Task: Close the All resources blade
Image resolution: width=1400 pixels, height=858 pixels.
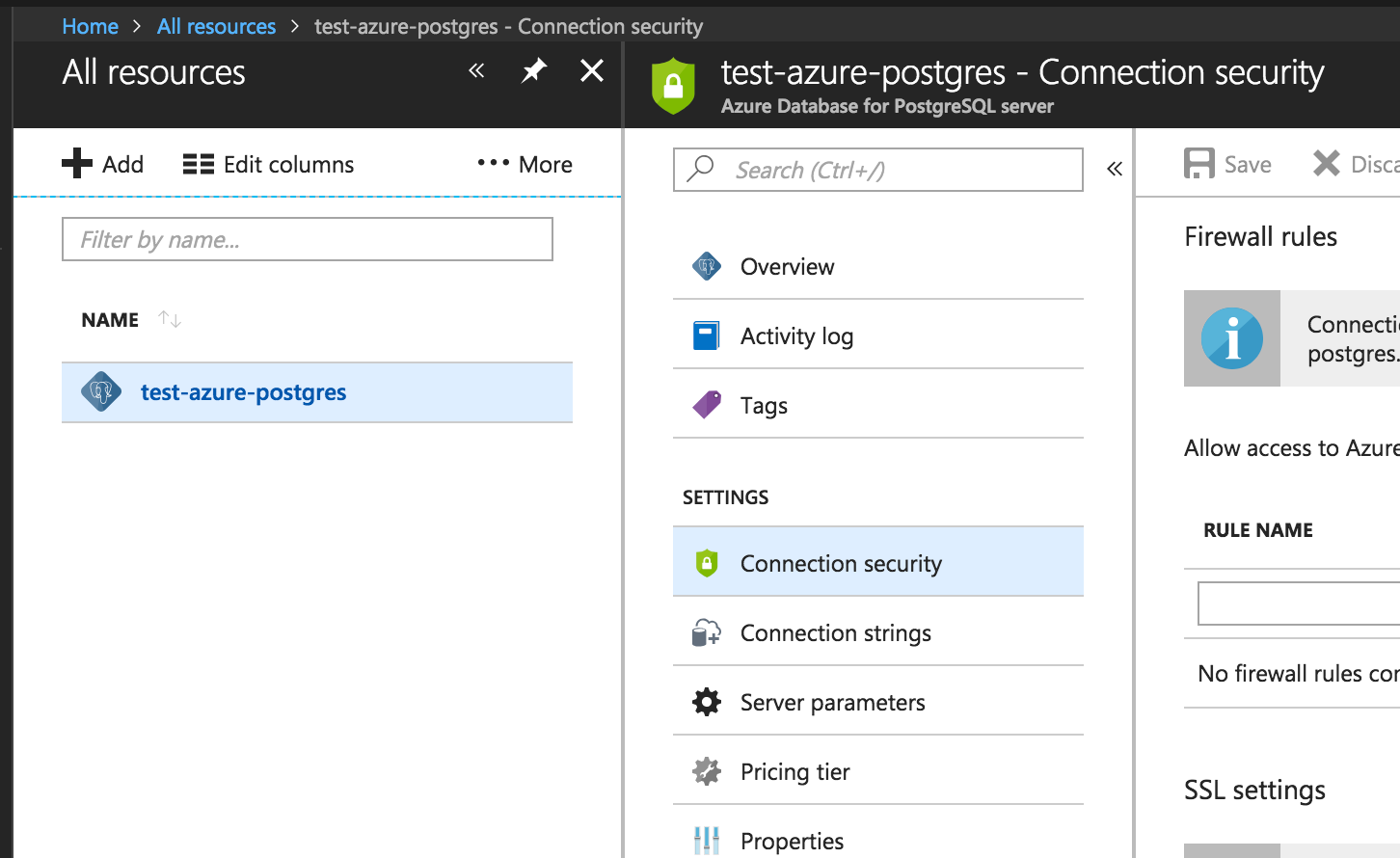Action: [x=592, y=70]
